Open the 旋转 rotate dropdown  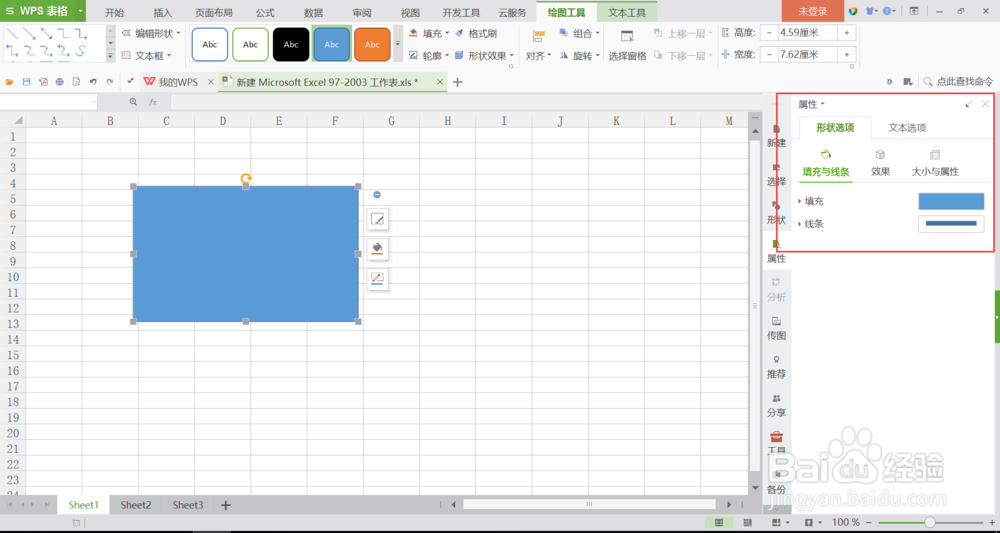point(580,55)
